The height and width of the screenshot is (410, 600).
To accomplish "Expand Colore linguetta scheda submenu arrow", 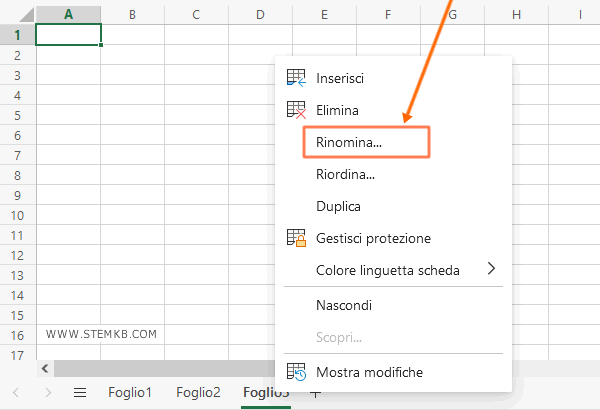I will (492, 269).
